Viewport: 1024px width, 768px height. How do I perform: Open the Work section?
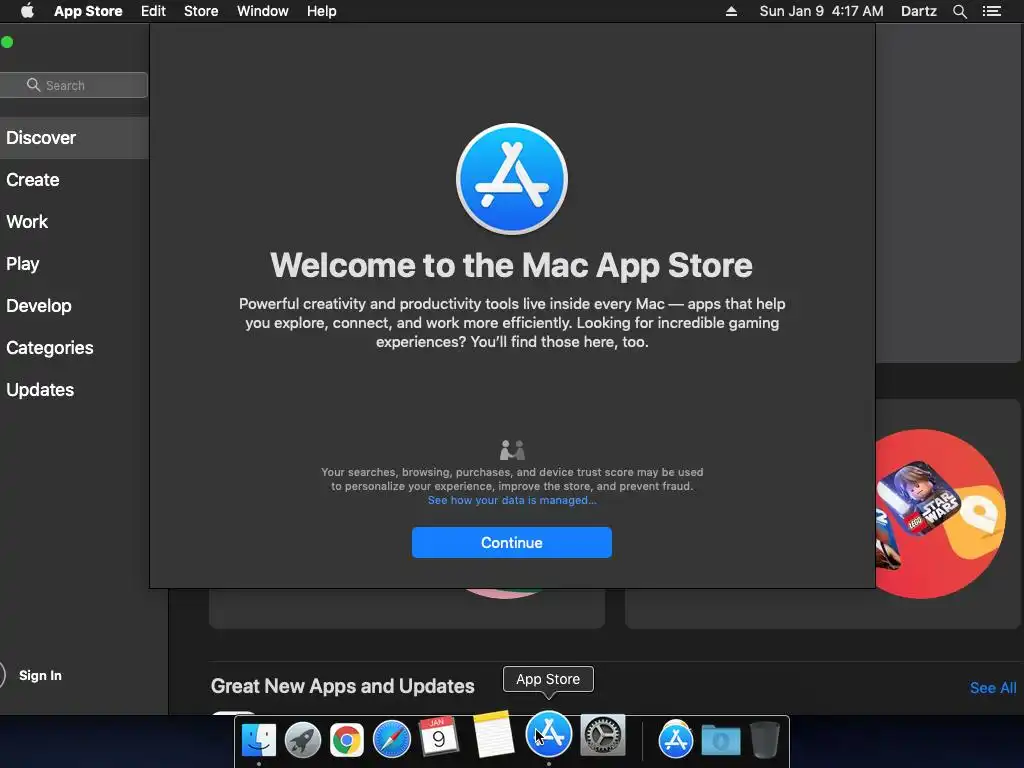(27, 221)
